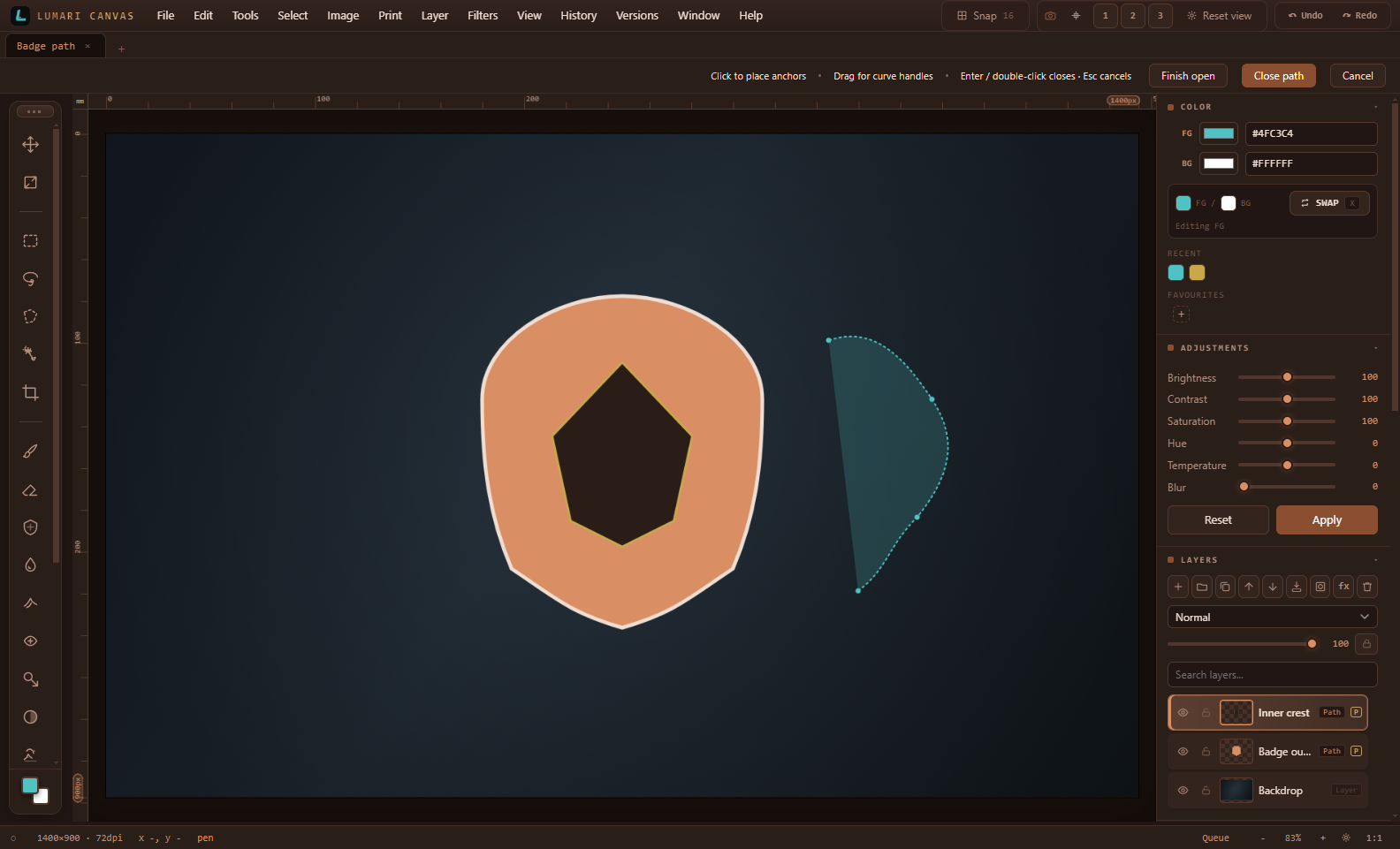Select the Move tool in the toolbox
The height and width of the screenshot is (849, 1400).
[x=30, y=144]
